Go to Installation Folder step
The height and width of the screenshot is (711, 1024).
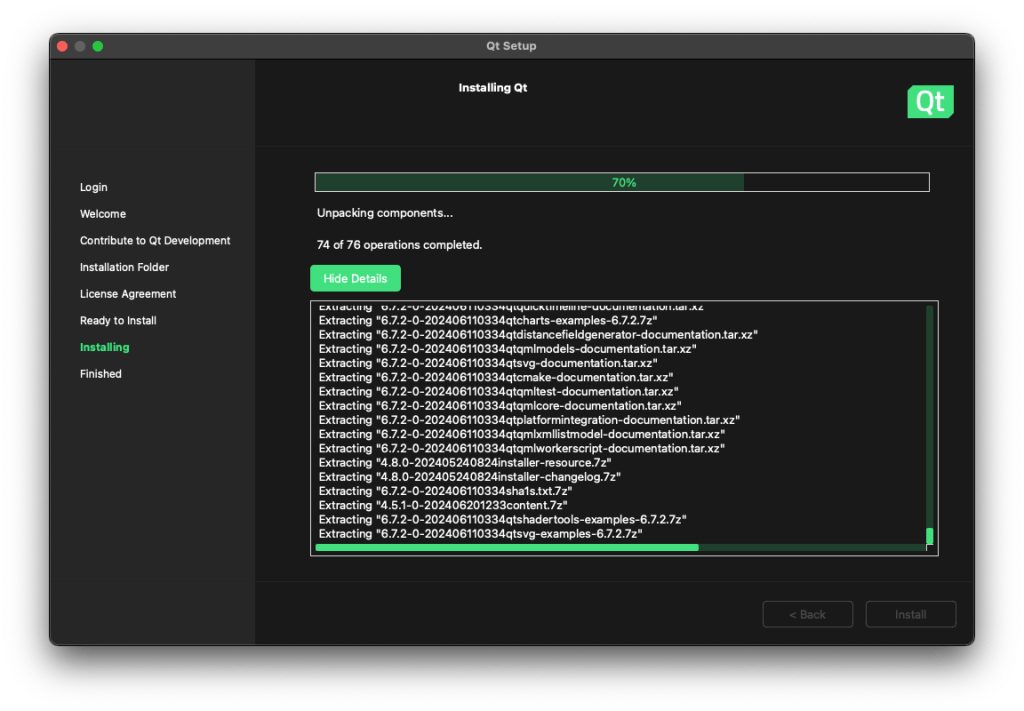tap(124, 267)
